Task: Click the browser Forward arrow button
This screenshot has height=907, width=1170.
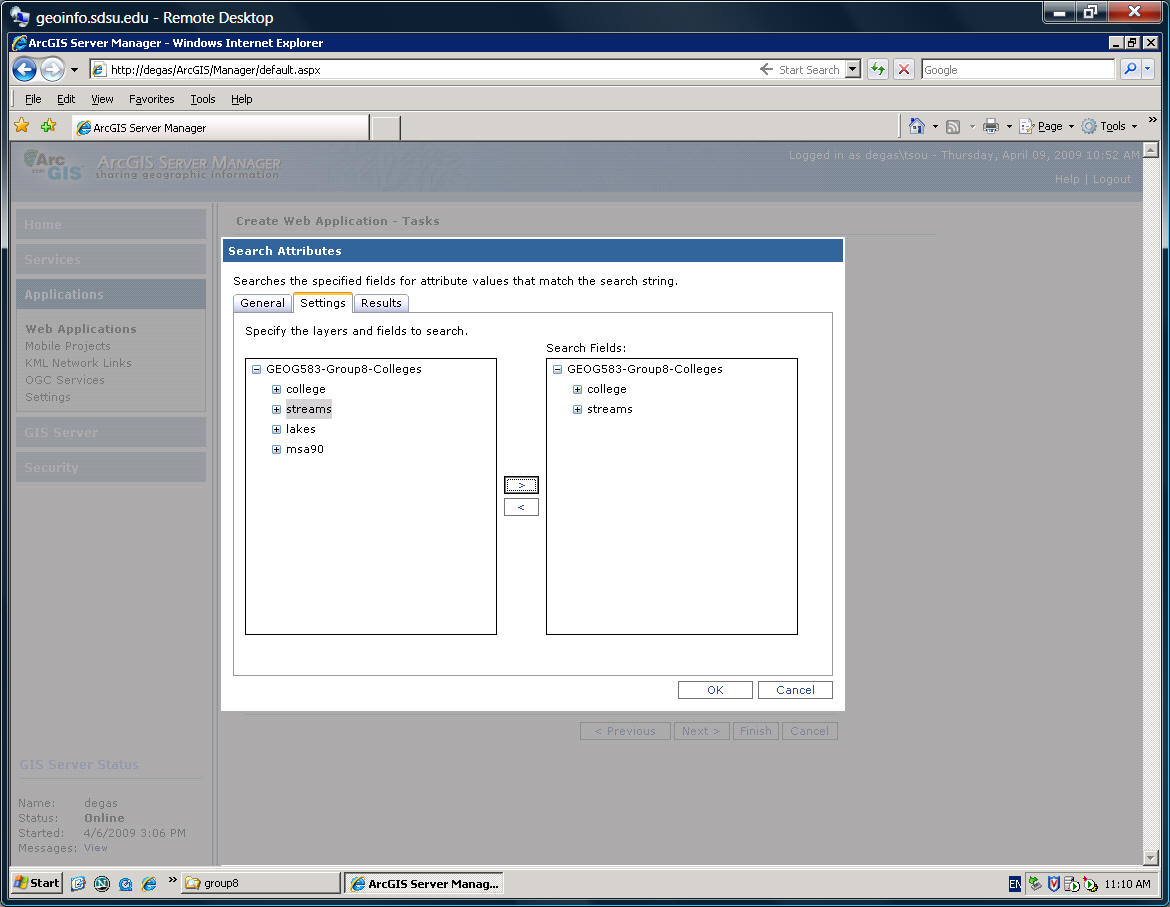Action: pyautogui.click(x=52, y=69)
